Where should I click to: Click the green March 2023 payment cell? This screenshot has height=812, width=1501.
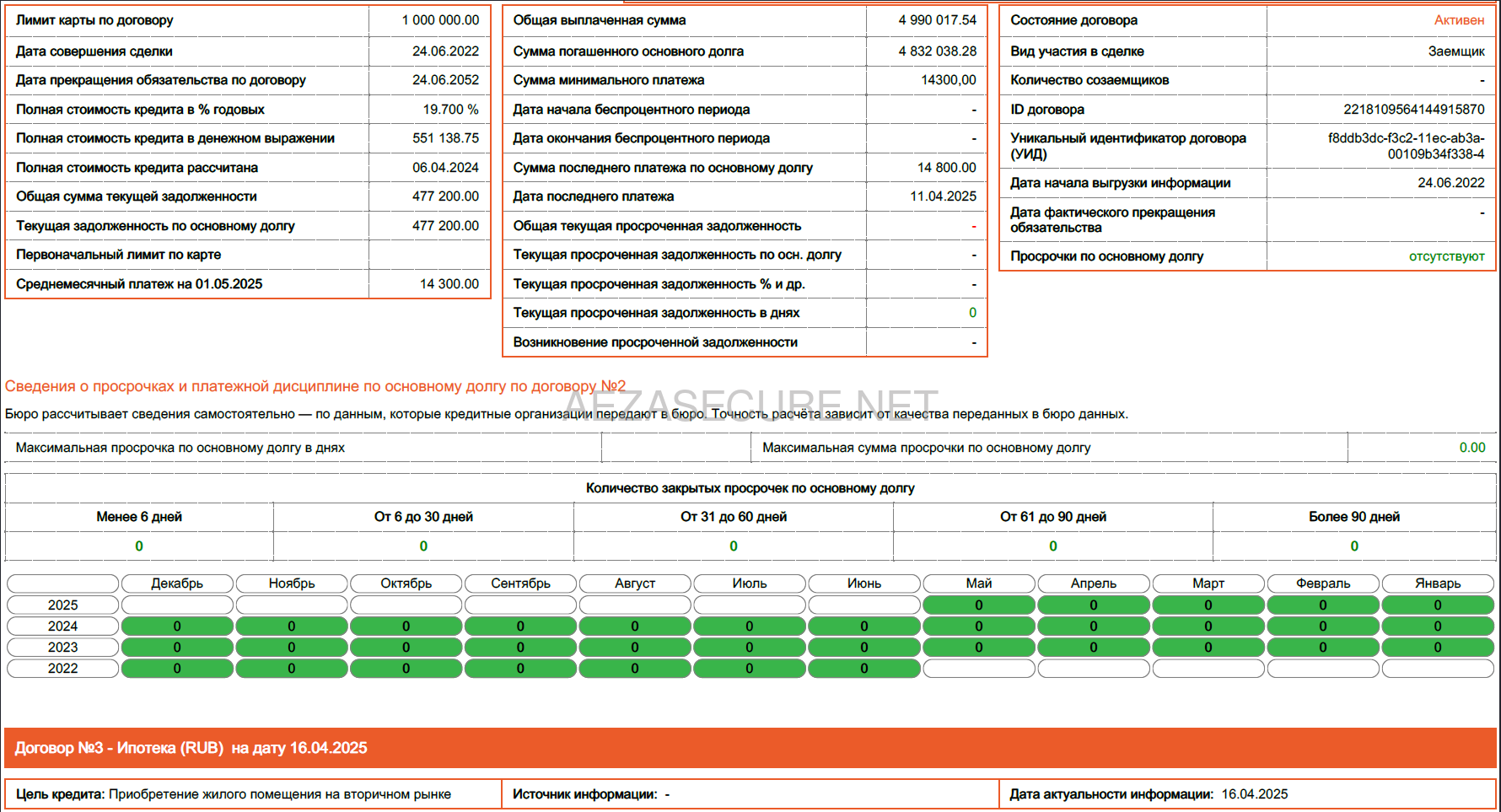click(x=1208, y=647)
